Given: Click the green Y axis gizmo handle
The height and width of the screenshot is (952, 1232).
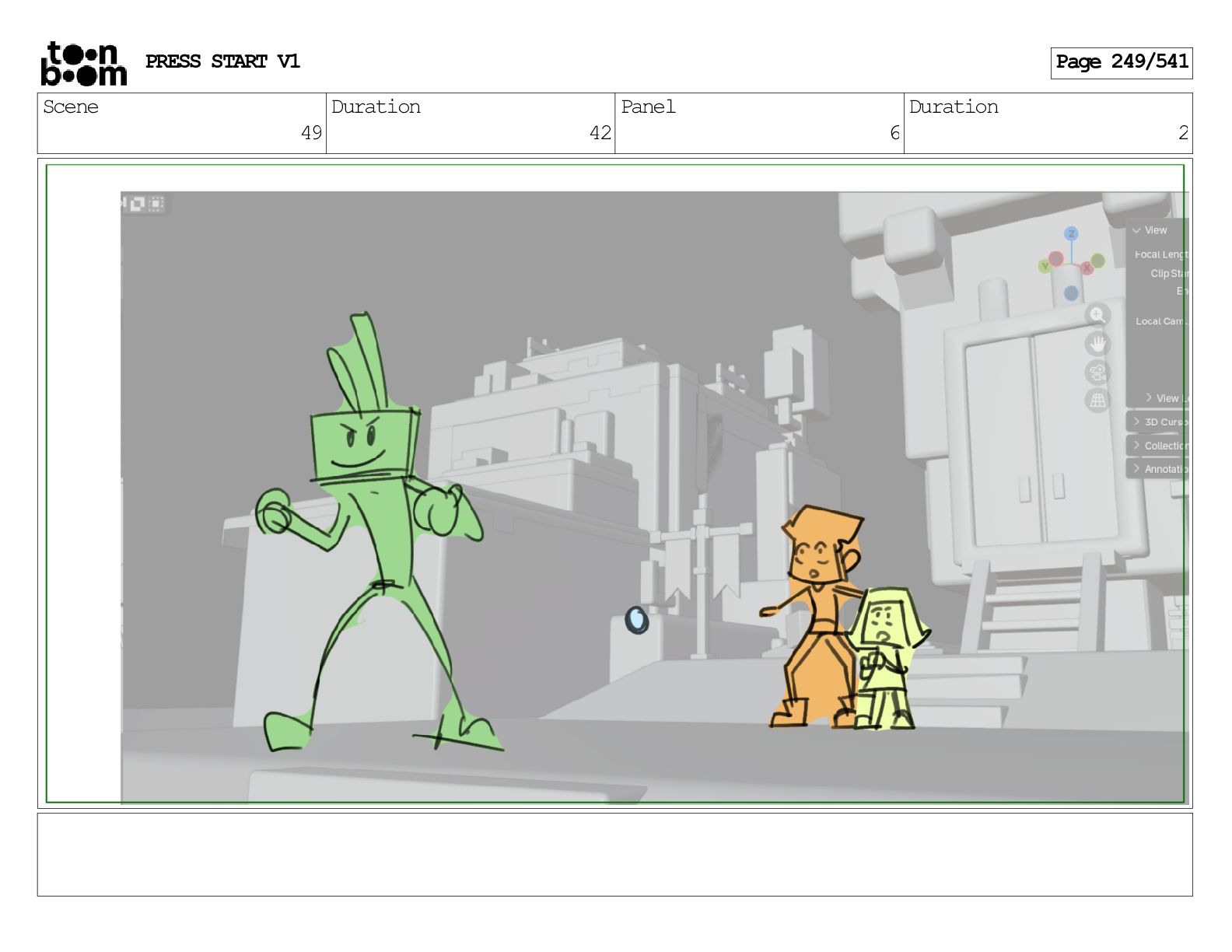Looking at the screenshot, I should [1045, 266].
